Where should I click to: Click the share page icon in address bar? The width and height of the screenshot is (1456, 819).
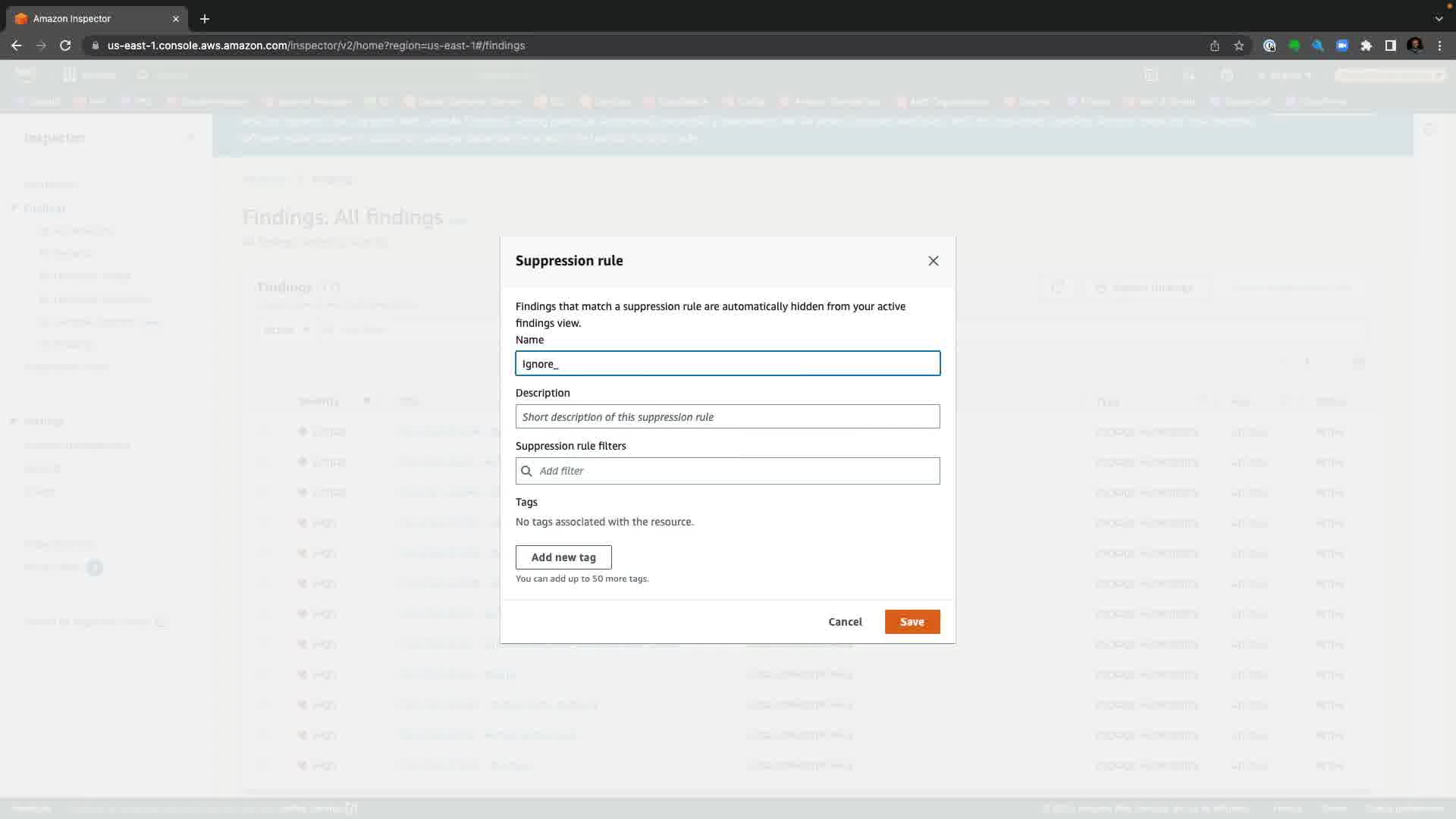click(x=1214, y=45)
